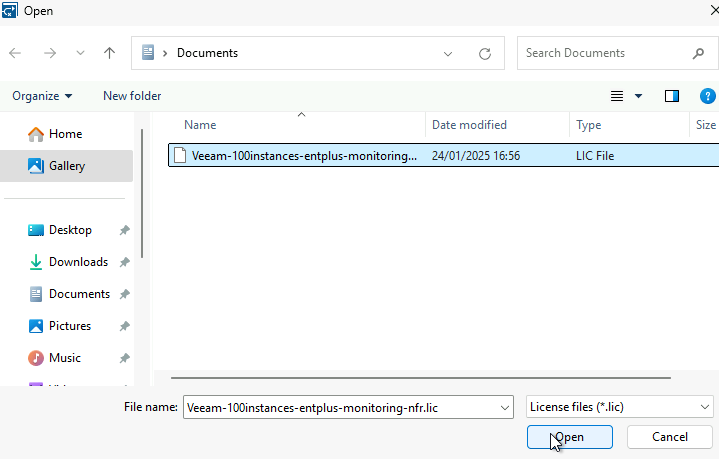Screen dimensions: 719x459
Task: Open the Organize menu
Action: pos(42,96)
